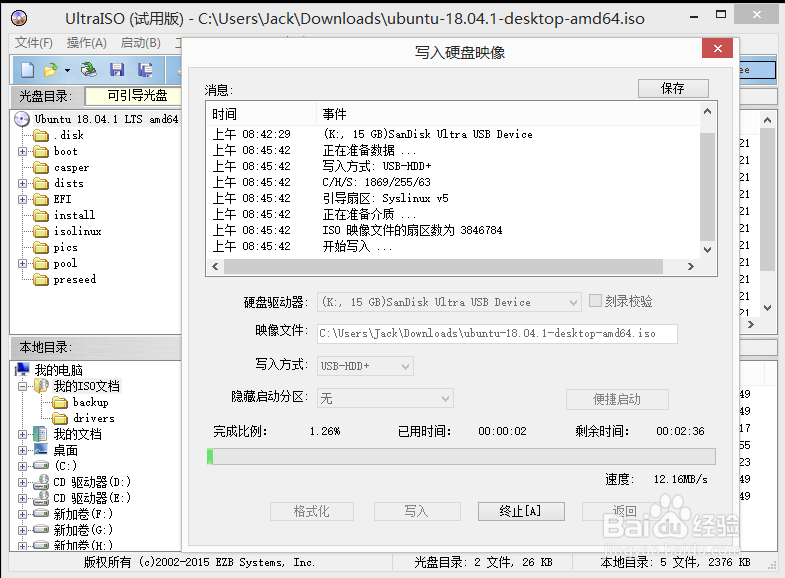This screenshot has height=578, width=785.
Task: Click message log scroll down arrow
Action: coord(707,250)
